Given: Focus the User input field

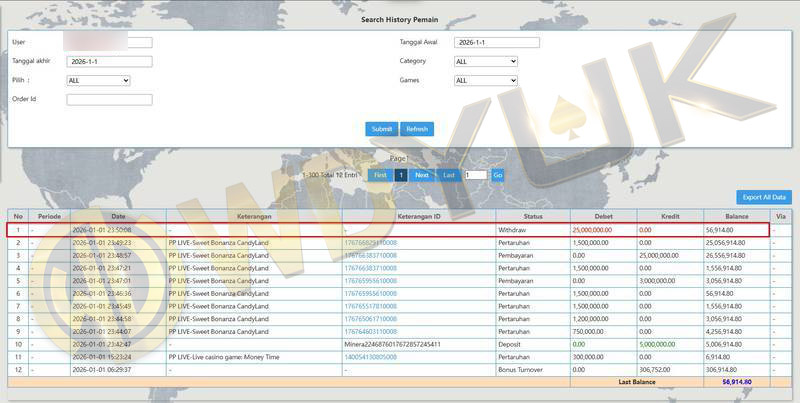Looking at the screenshot, I should pos(109,42).
